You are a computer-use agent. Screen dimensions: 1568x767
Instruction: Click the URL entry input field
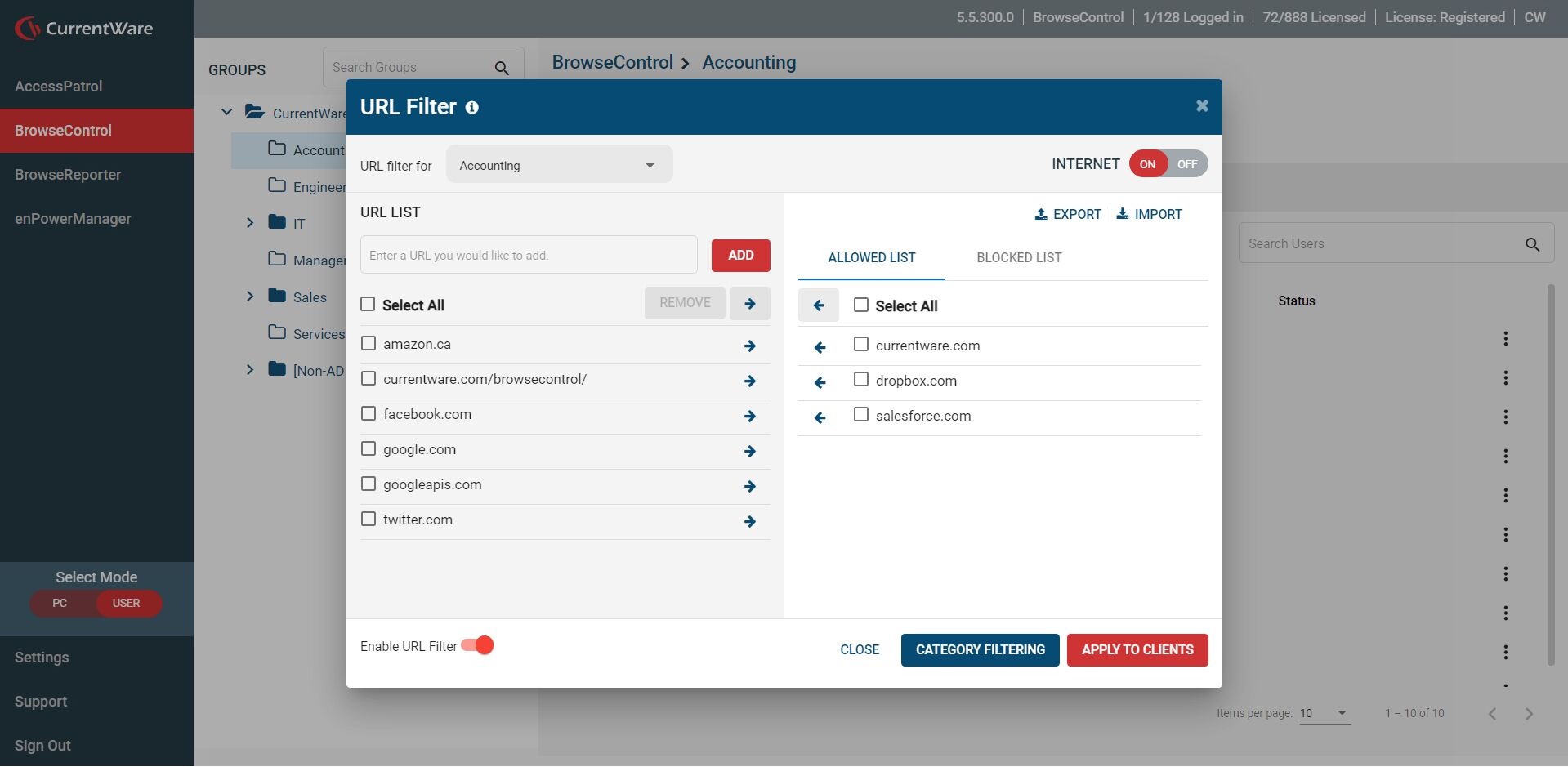coord(528,256)
